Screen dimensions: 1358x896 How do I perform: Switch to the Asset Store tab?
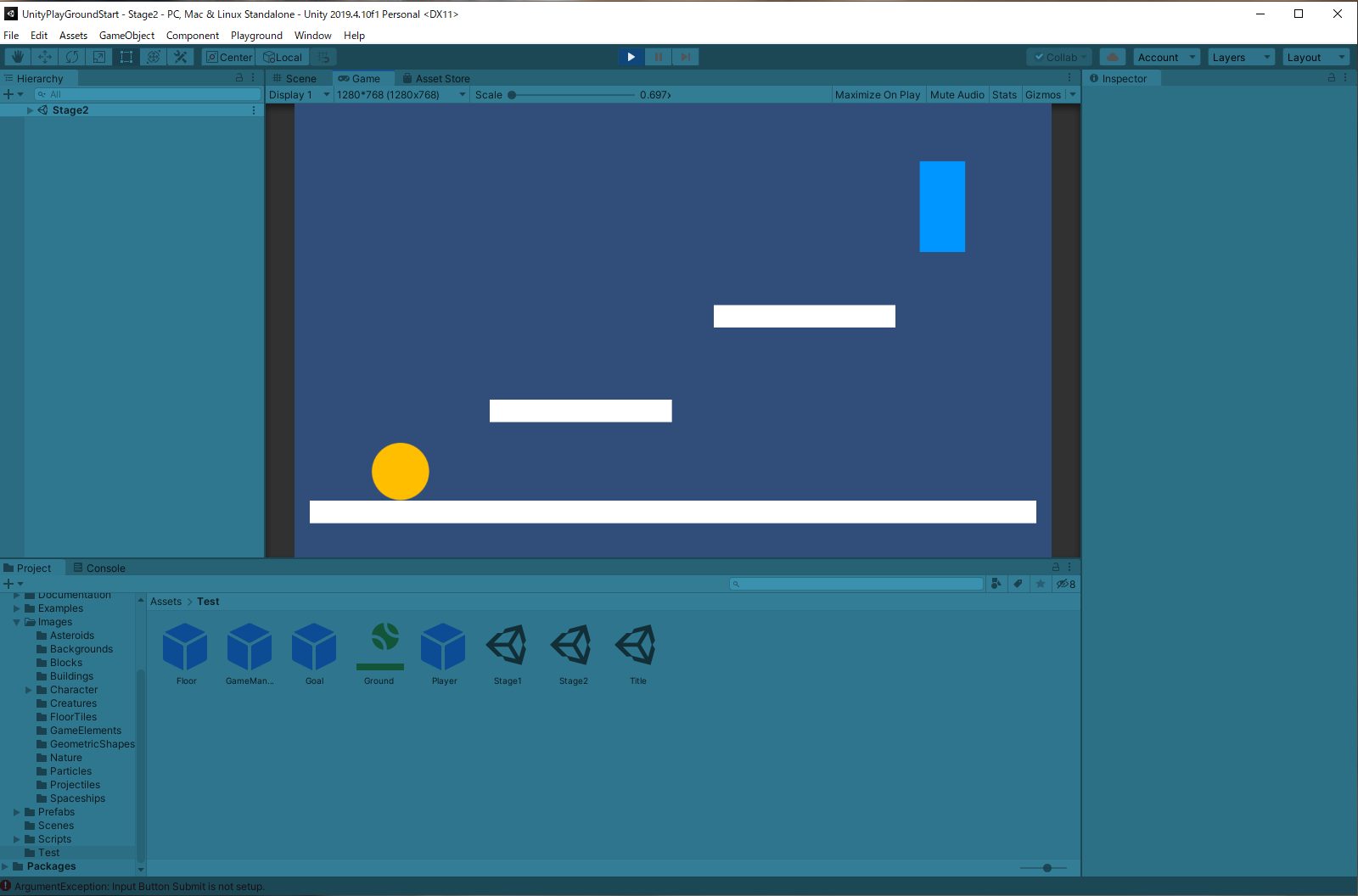(435, 78)
